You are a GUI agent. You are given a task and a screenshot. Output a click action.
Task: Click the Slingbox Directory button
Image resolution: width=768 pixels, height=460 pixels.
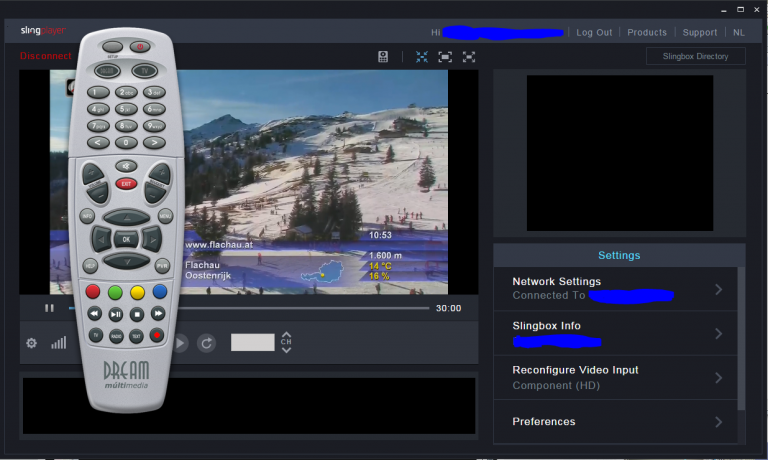point(695,56)
